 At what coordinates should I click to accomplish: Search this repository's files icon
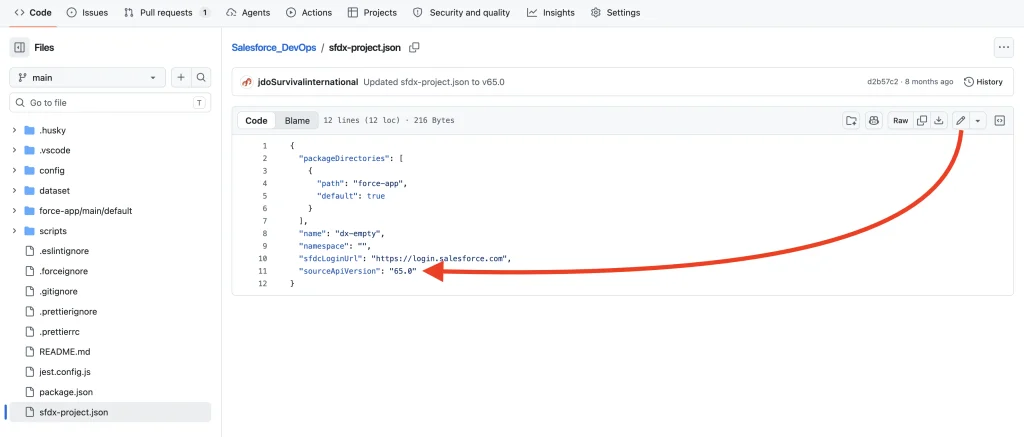coord(201,77)
